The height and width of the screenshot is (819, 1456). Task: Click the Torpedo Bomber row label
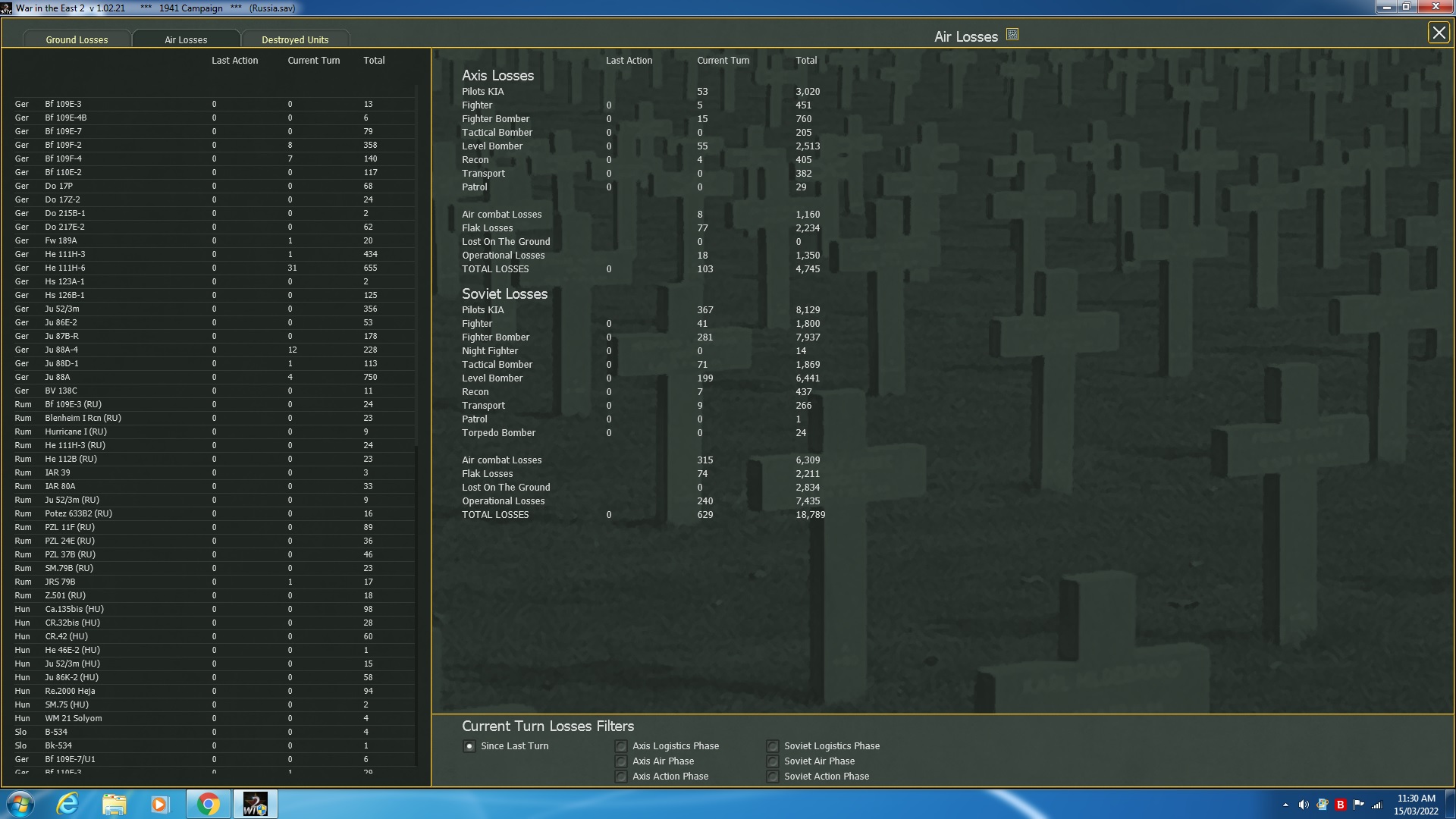tap(498, 433)
